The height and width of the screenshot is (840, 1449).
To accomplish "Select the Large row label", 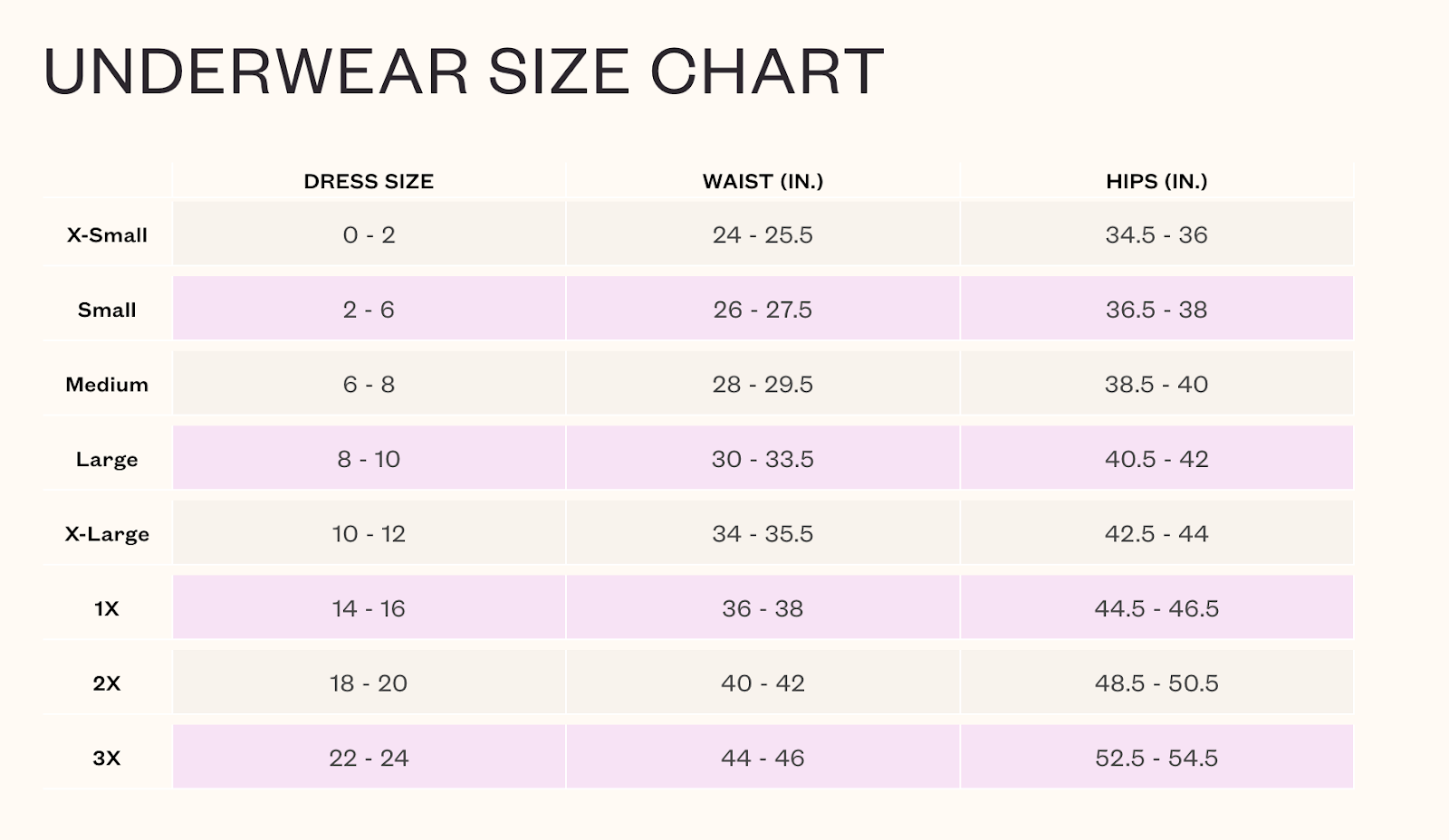I will pyautogui.click(x=107, y=459).
